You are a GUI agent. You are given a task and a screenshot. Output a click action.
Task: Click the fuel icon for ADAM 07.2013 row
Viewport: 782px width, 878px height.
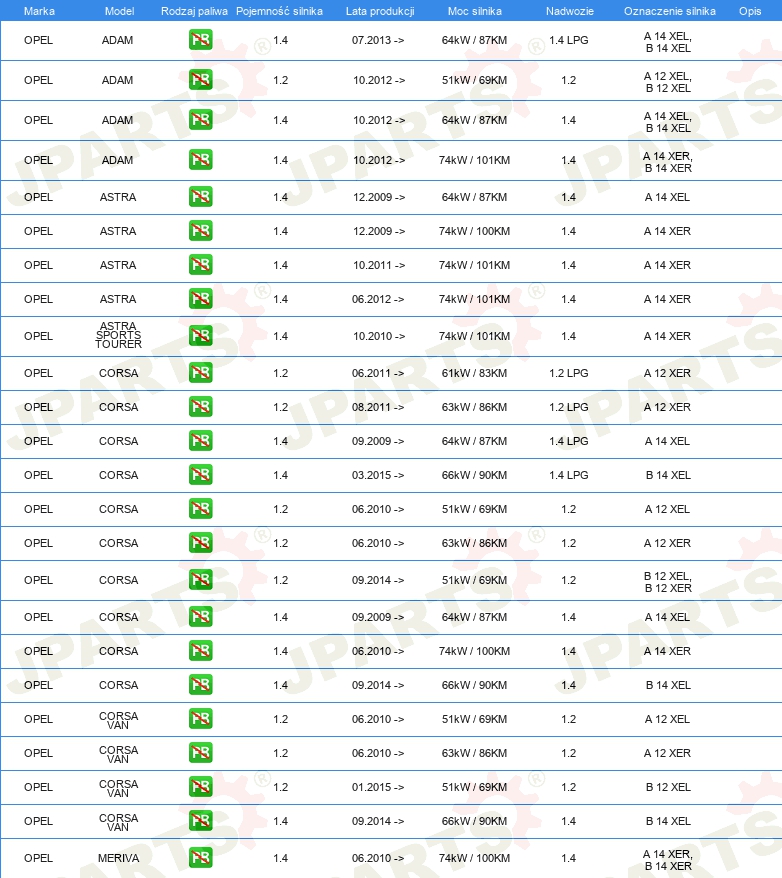[x=200, y=40]
